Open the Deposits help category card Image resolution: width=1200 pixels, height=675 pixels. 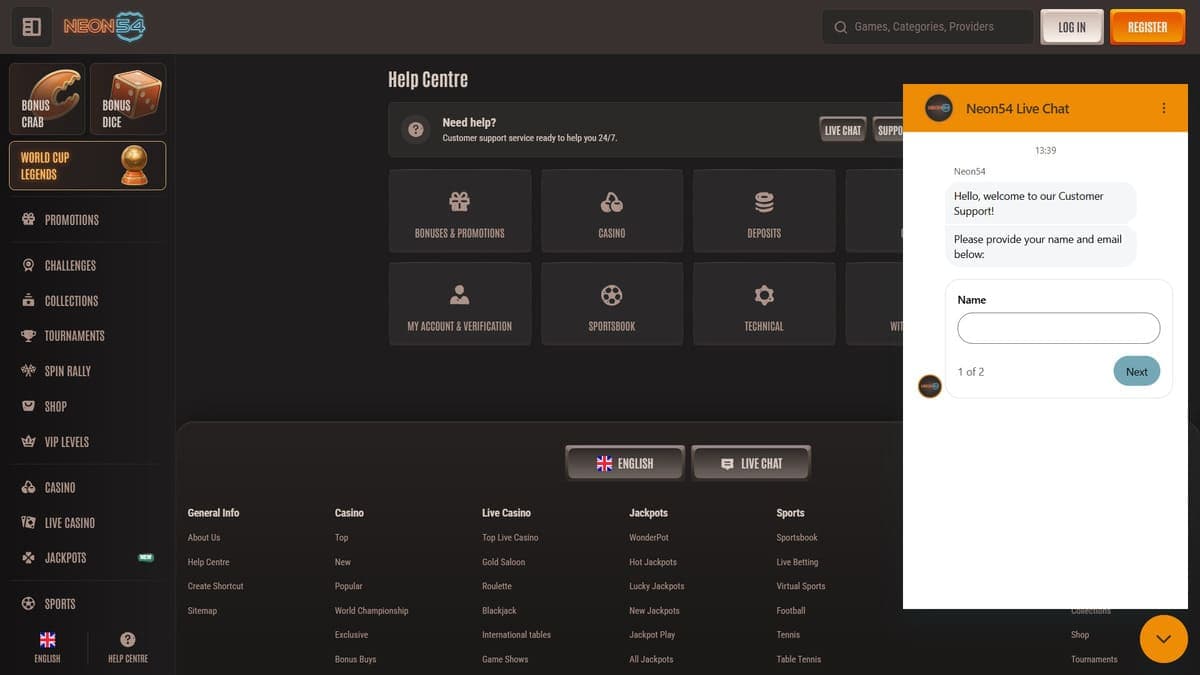click(764, 211)
